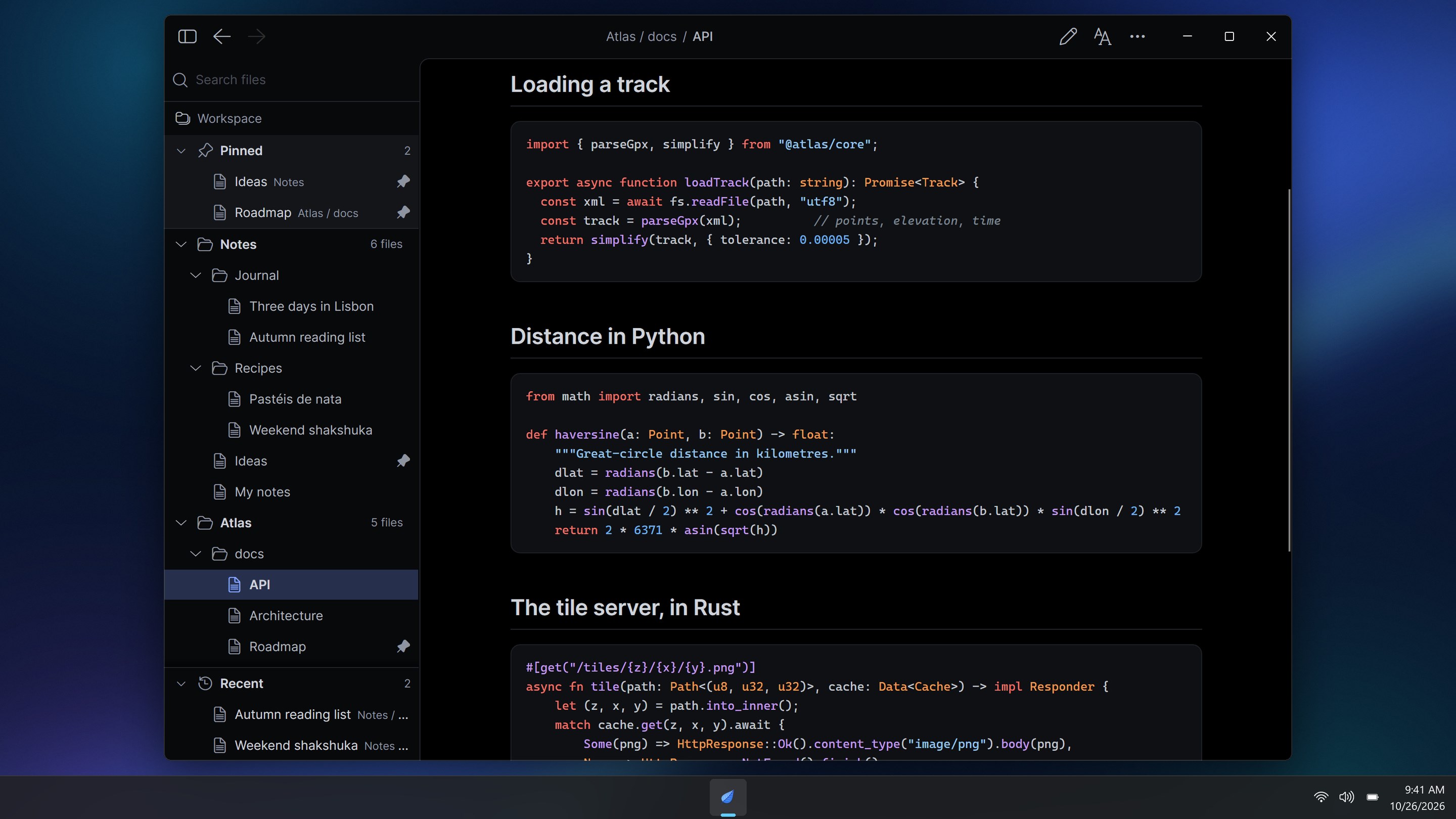Collapse the Atlas folder
The image size is (1456, 819).
pos(181,523)
